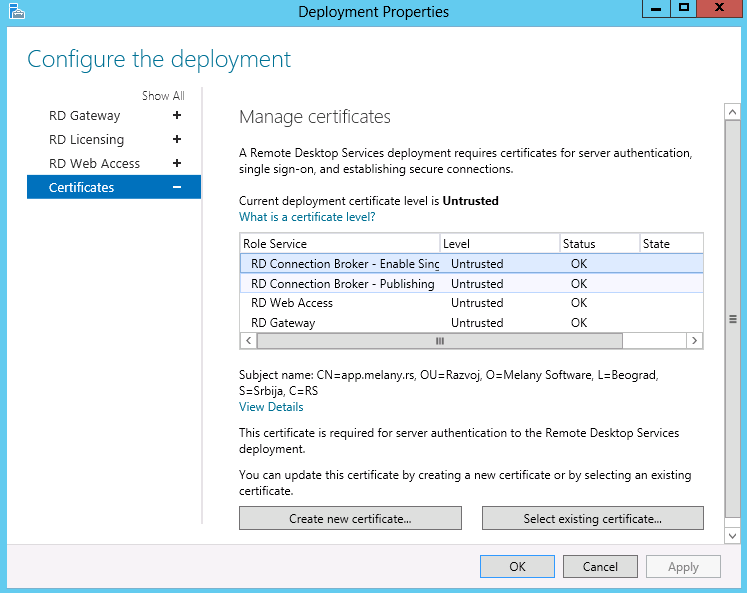This screenshot has width=747, height=593.
Task: Click the Deployment Properties window icon
Action: 14,12
